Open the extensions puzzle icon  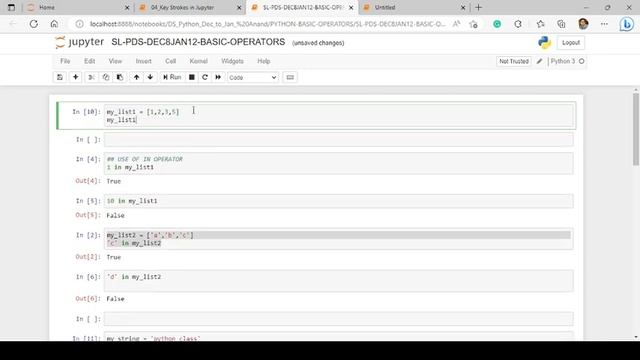[518, 24]
